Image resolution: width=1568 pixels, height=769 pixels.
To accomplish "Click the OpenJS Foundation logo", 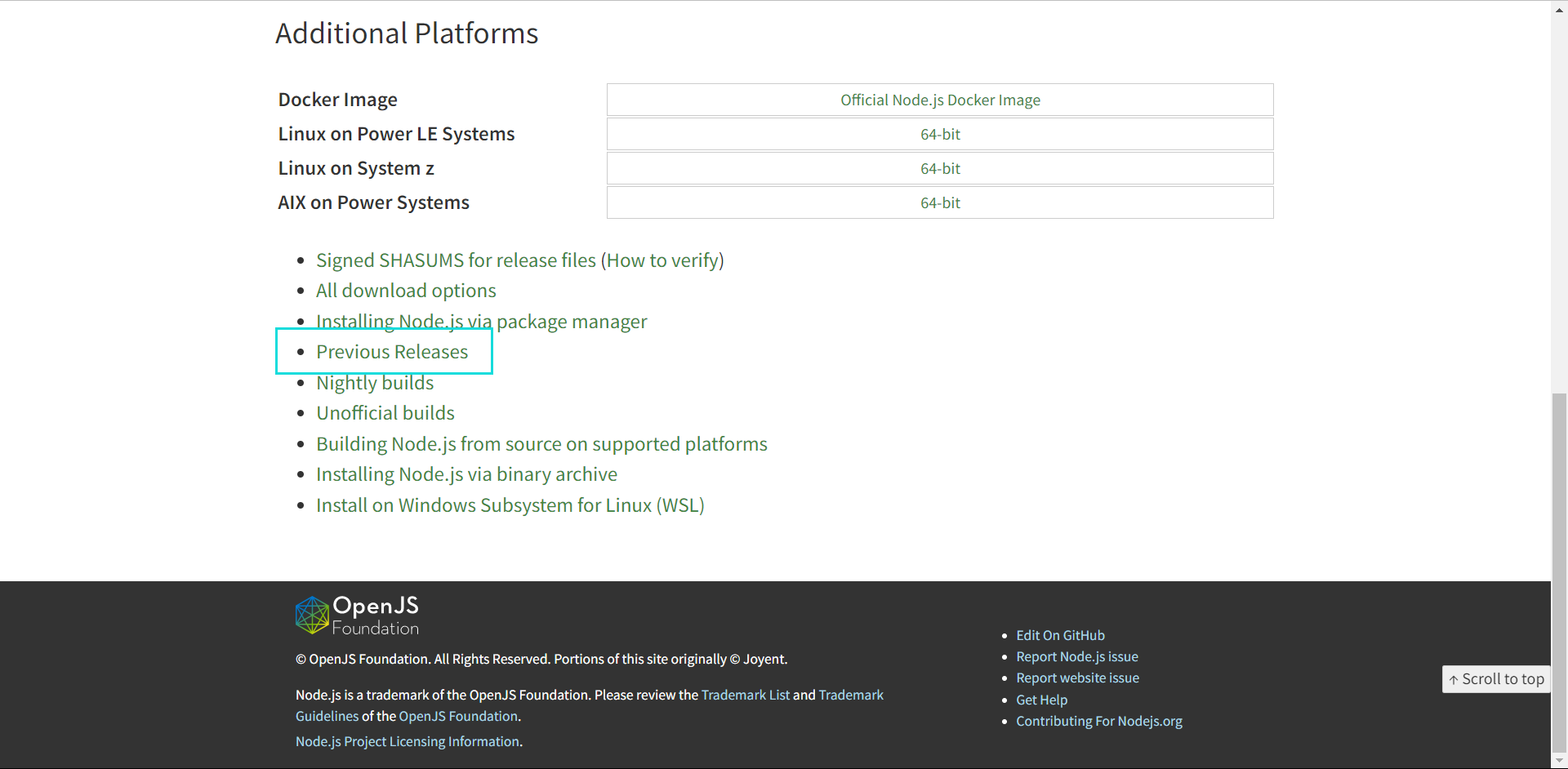I will coord(357,616).
